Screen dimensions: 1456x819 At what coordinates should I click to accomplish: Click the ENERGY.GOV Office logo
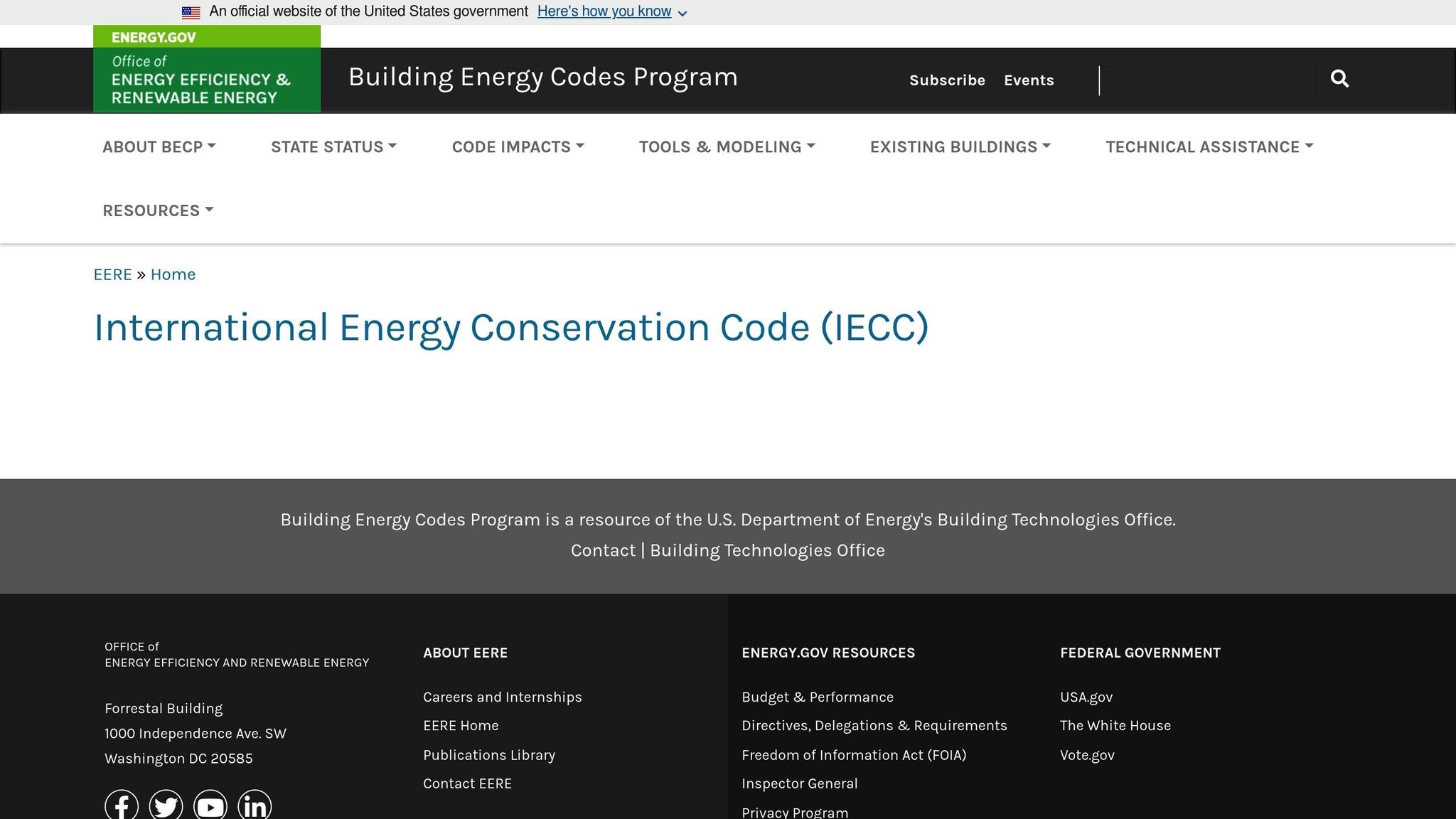point(206,69)
